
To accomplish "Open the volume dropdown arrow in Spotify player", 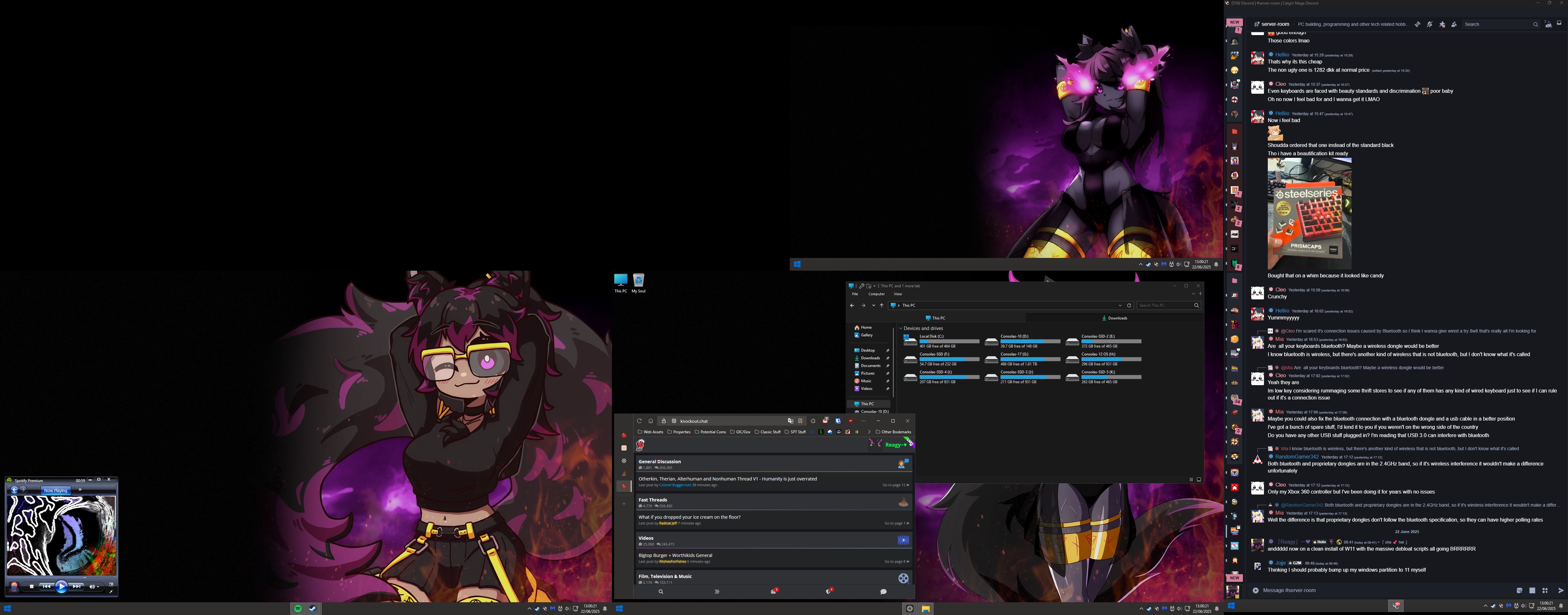I will tap(98, 587).
